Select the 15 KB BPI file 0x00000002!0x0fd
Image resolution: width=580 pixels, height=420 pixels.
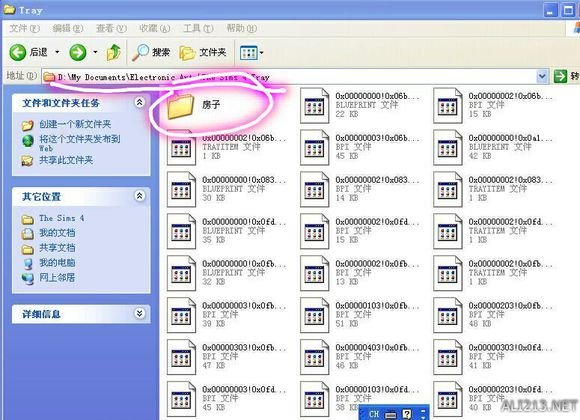(x=314, y=231)
